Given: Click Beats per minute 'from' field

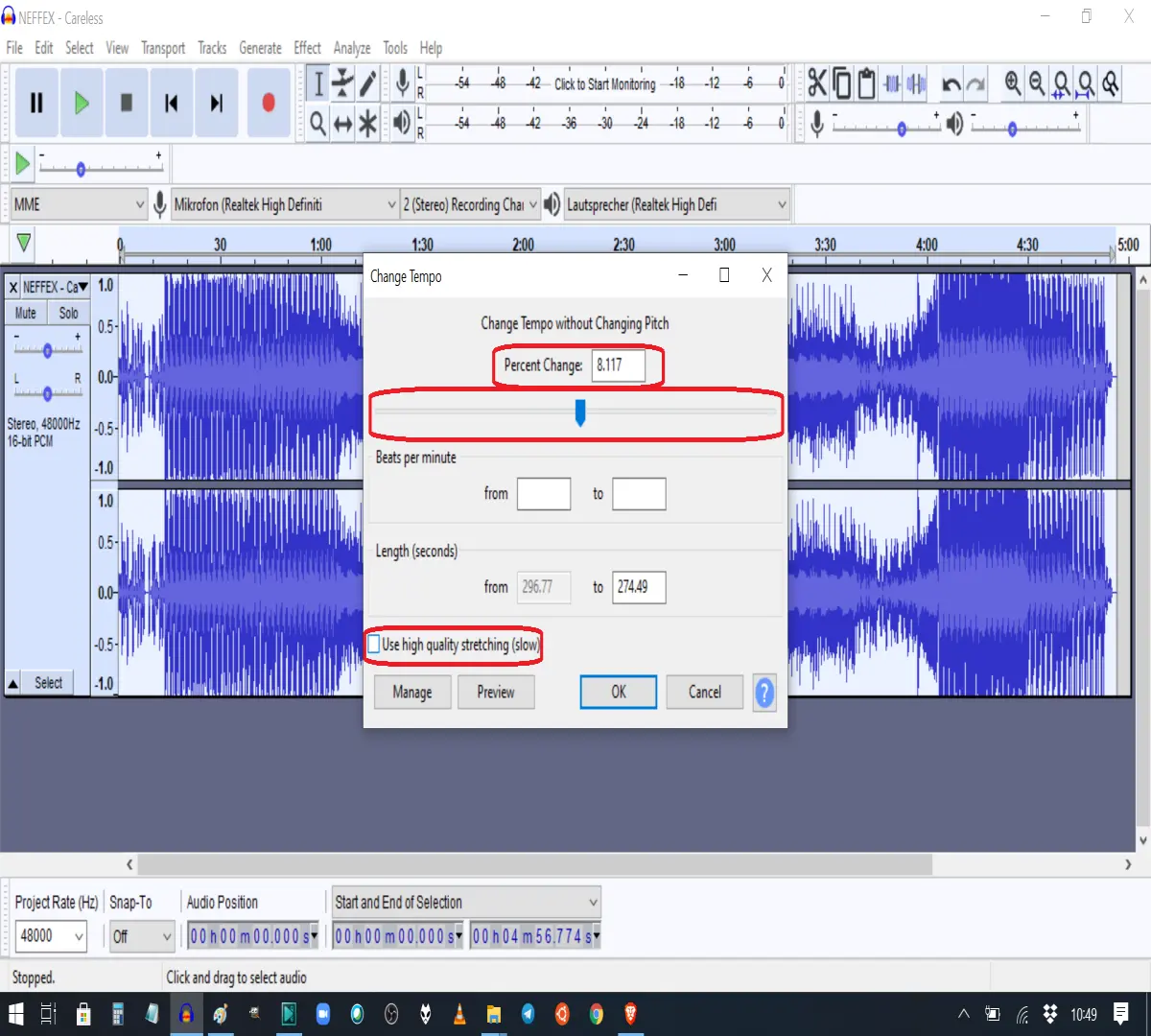Looking at the screenshot, I should (544, 494).
